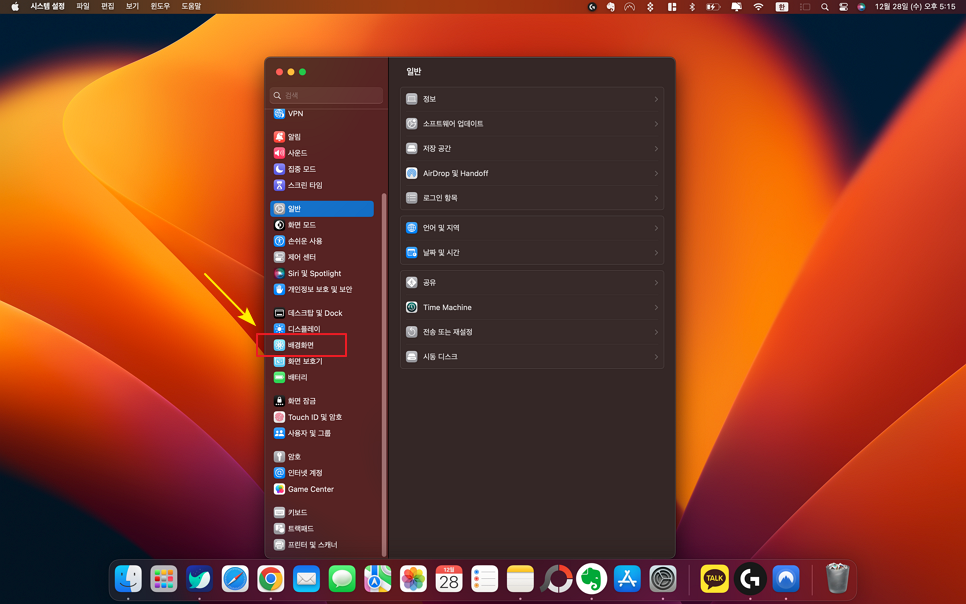Select 키보드 in sidebar
Image resolution: width=966 pixels, height=604 pixels.
[x=322, y=512]
